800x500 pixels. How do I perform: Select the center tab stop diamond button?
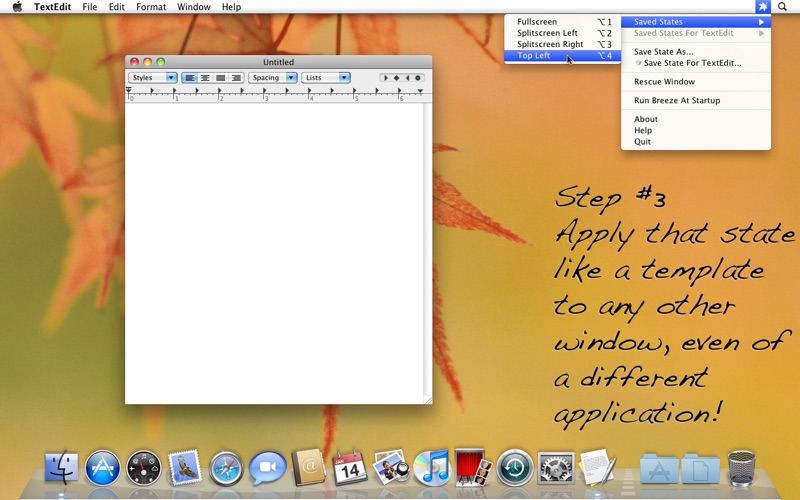coord(396,78)
